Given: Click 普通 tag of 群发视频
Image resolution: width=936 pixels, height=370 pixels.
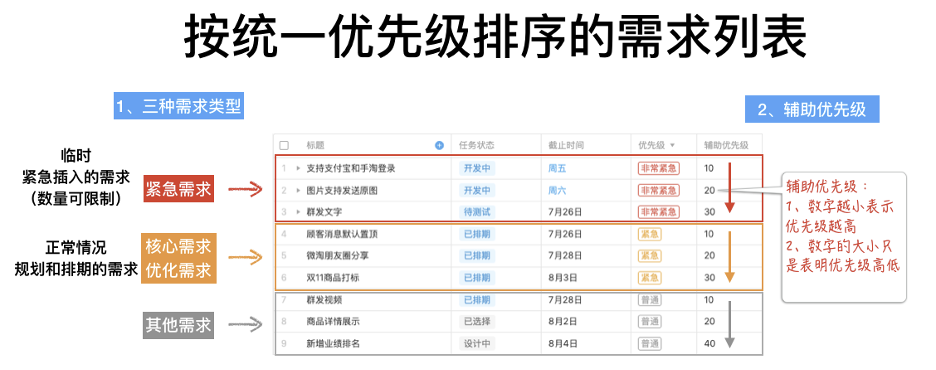Looking at the screenshot, I should point(649,300).
